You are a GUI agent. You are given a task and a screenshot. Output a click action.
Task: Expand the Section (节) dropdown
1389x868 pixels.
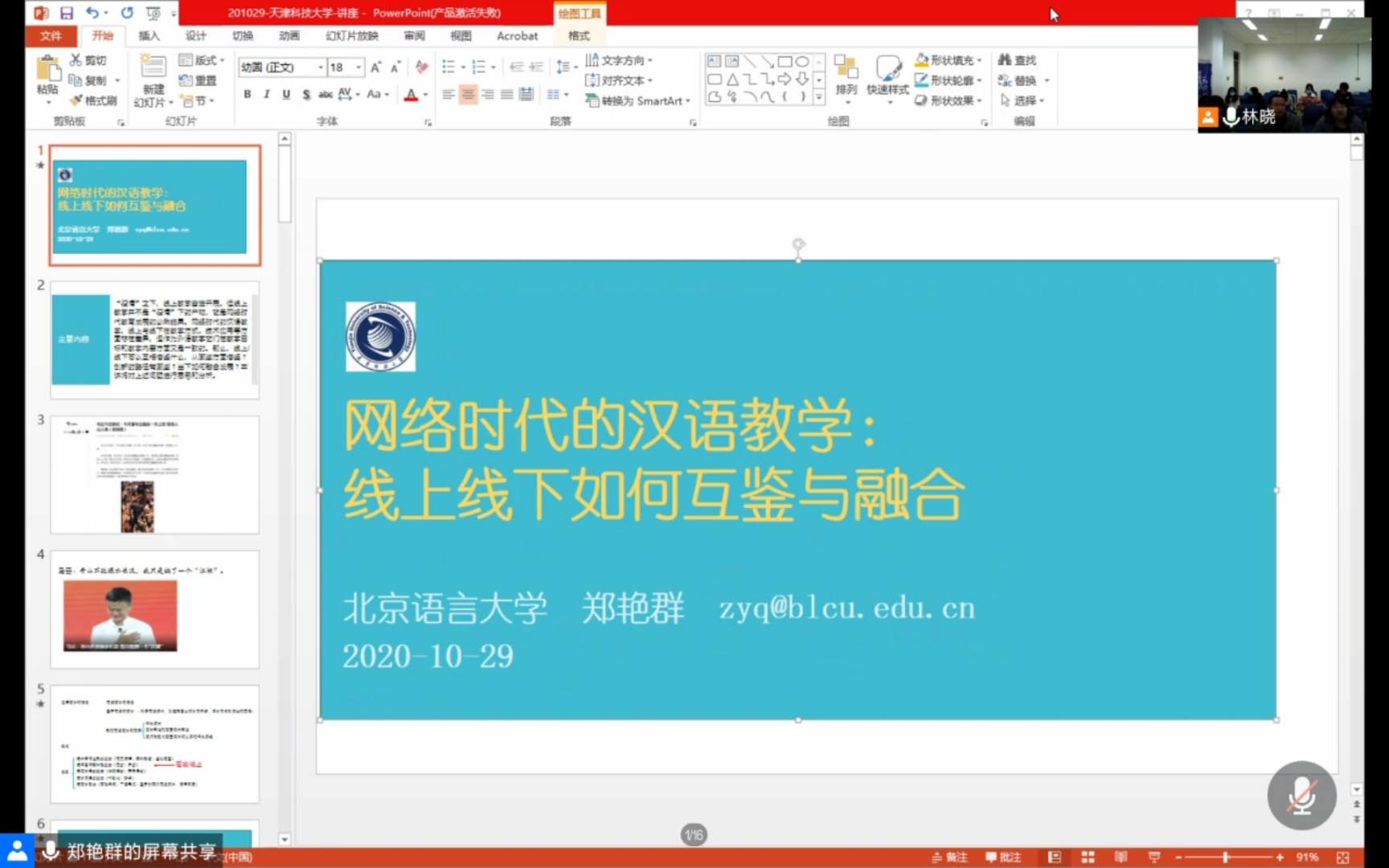pyautogui.click(x=198, y=101)
